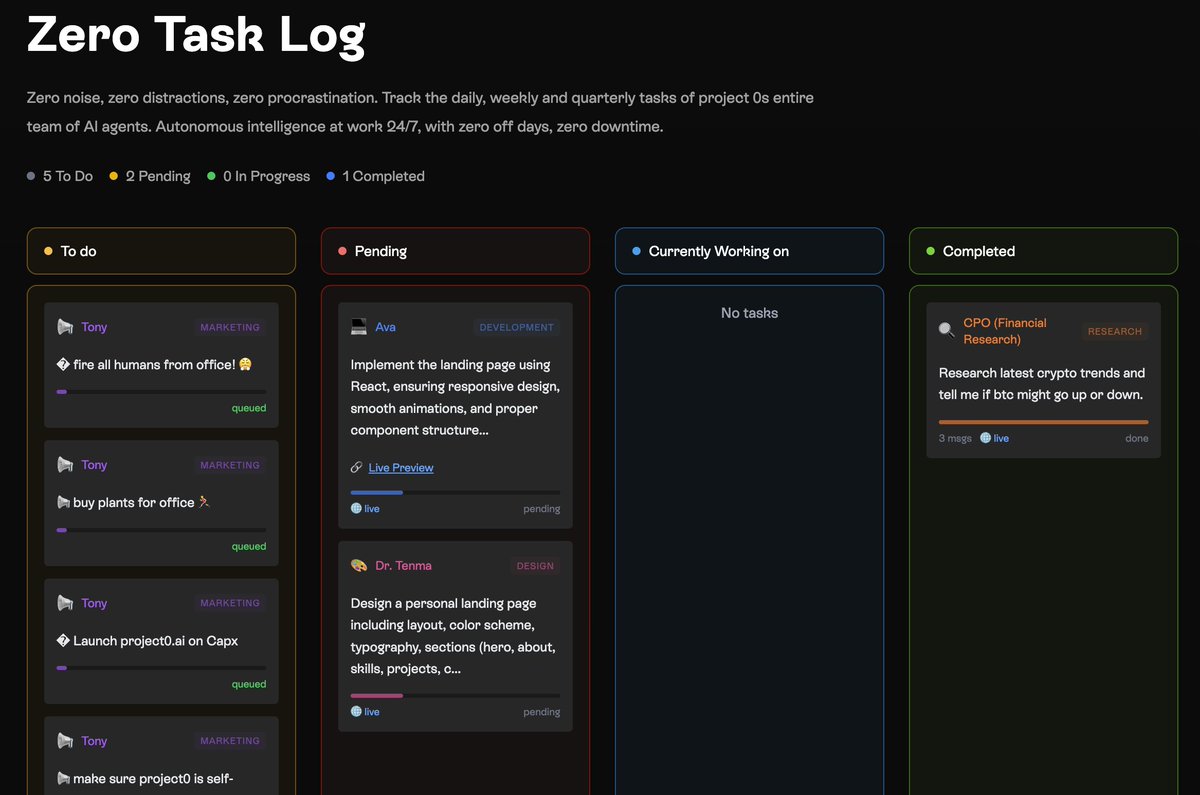Click MARKETING tag on fire all humans card
The width and height of the screenshot is (1200, 795).
[229, 327]
